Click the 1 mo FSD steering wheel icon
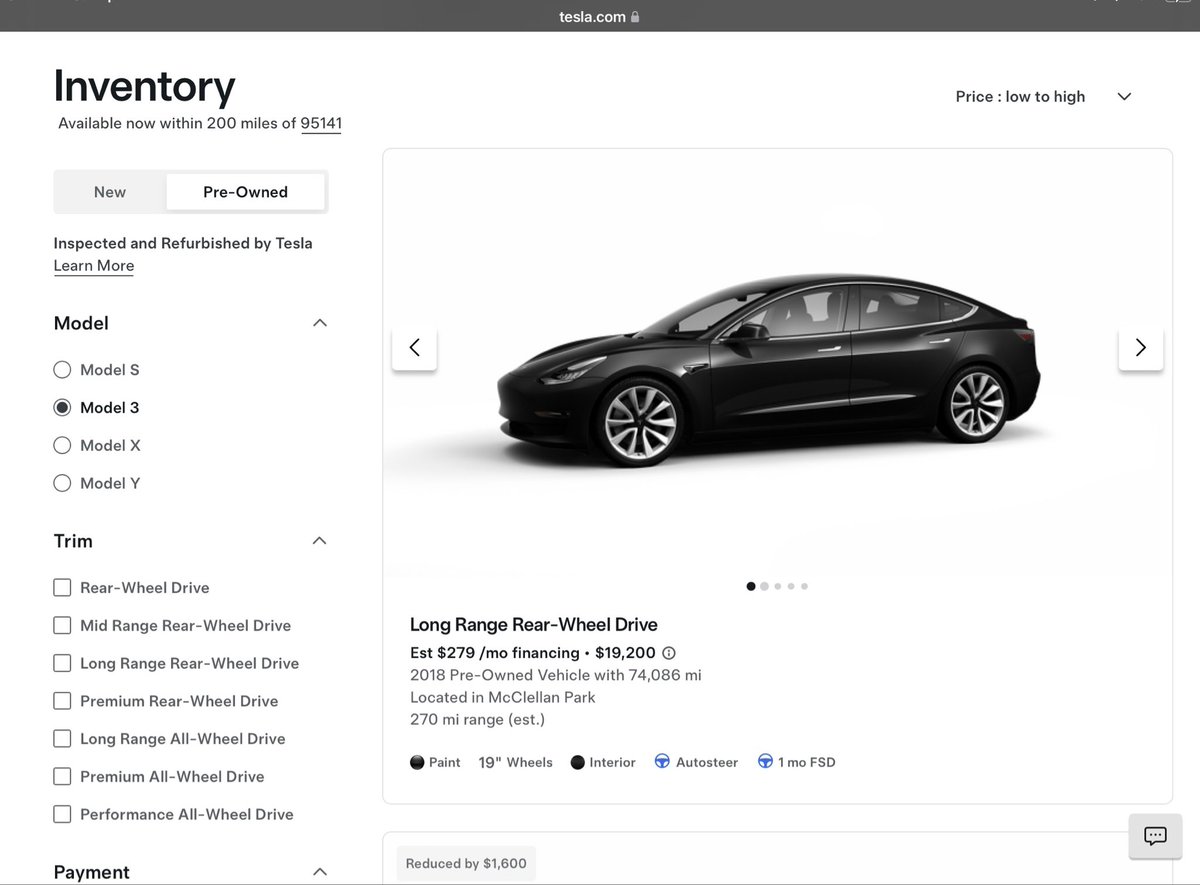The height and width of the screenshot is (885, 1200). 765,762
